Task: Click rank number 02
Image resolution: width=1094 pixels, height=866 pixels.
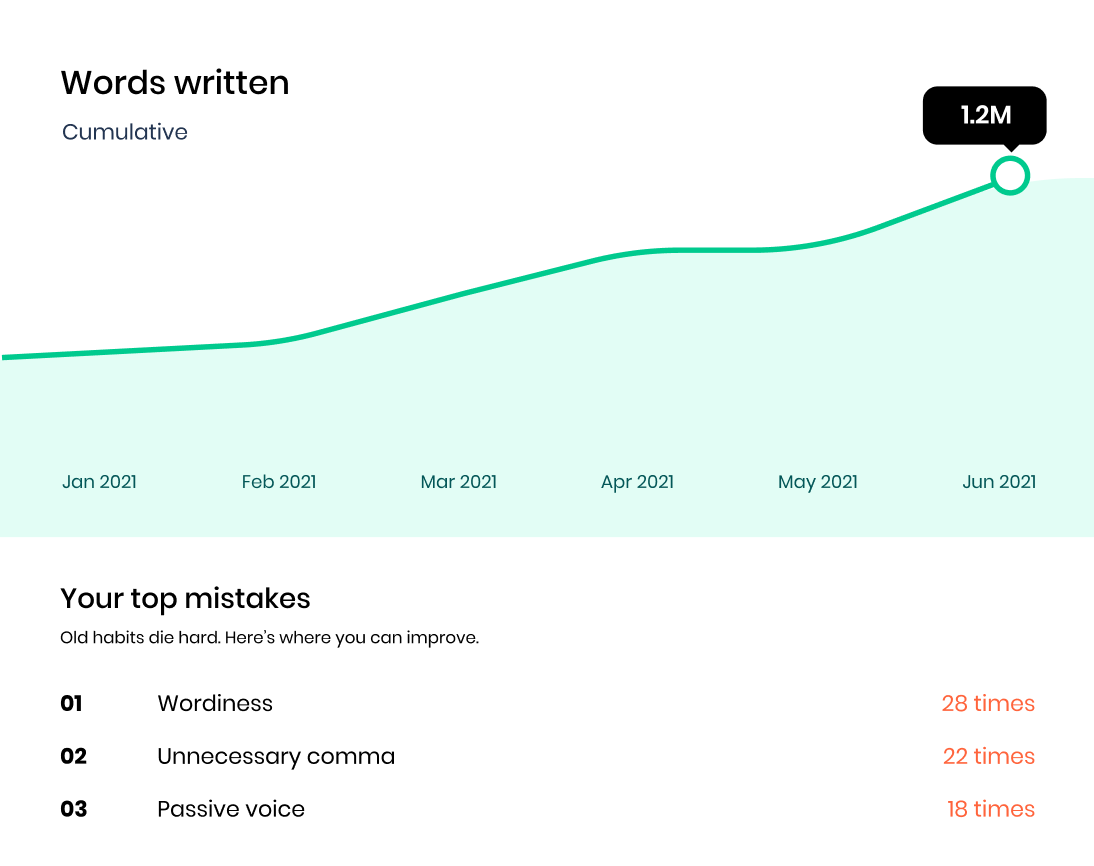Action: (73, 756)
